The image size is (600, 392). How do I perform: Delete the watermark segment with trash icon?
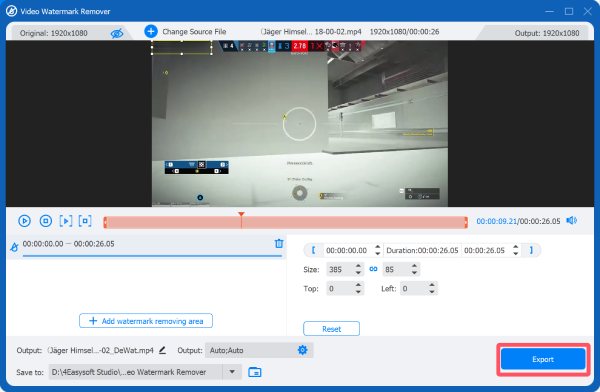coord(279,243)
